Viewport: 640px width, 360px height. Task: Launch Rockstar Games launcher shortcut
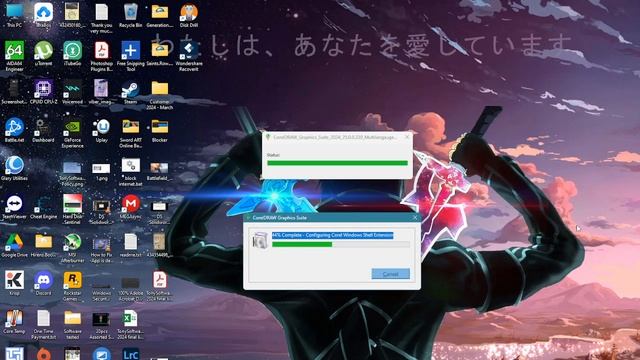(72, 286)
